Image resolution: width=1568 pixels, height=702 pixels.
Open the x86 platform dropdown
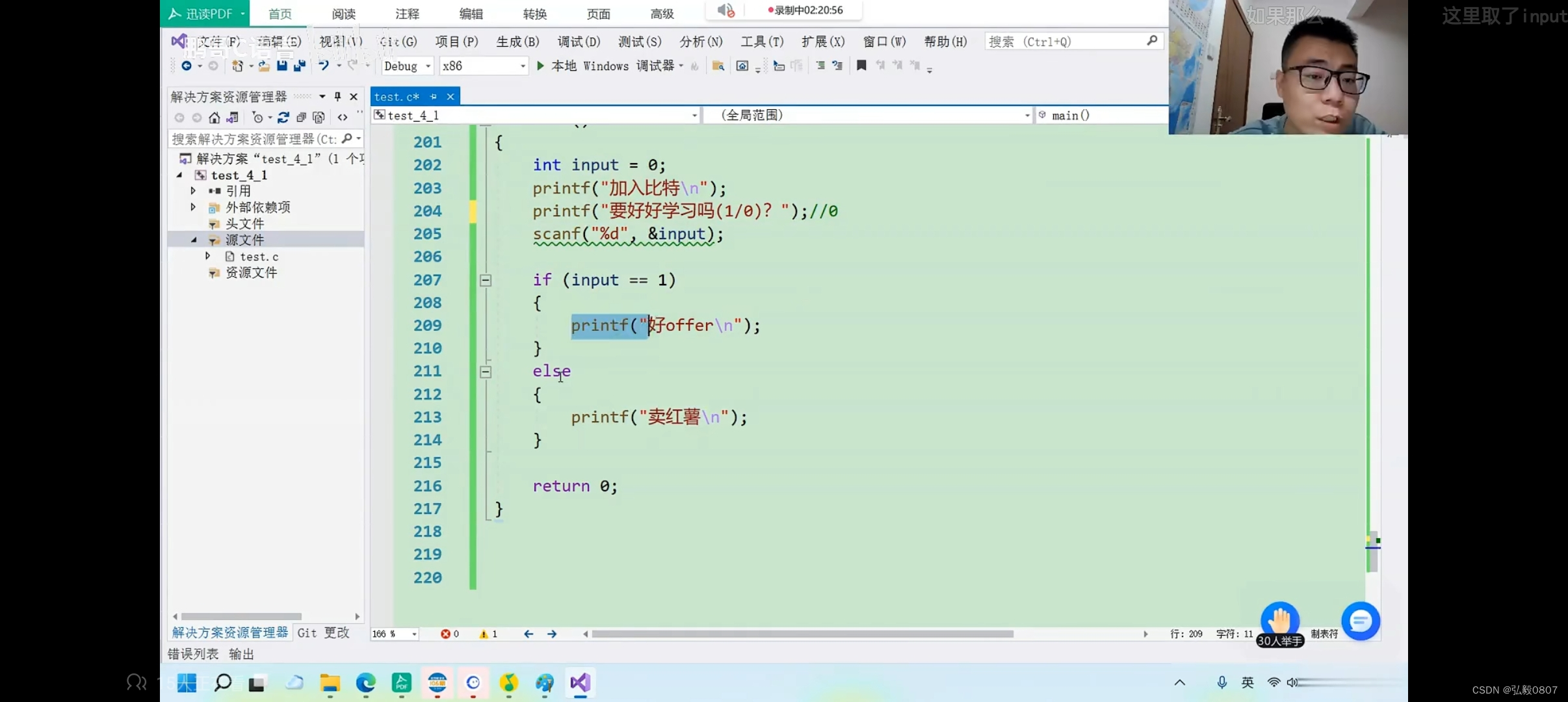point(483,66)
